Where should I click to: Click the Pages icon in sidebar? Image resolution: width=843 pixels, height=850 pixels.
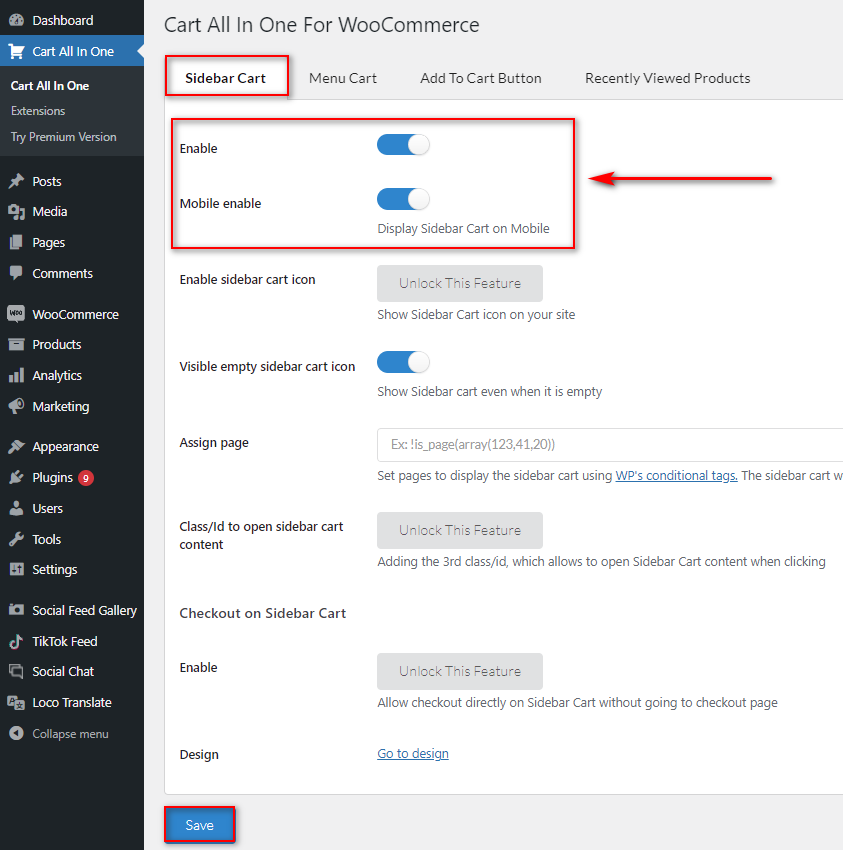coord(16,242)
